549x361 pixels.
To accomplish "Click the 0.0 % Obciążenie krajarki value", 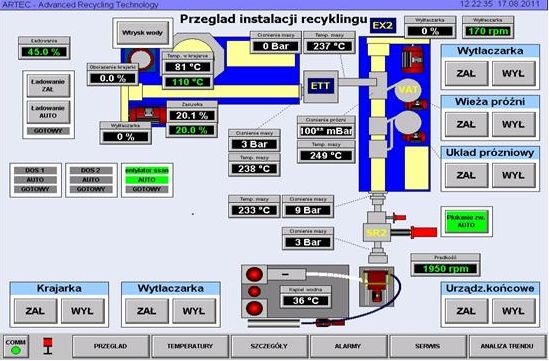I will [x=113, y=78].
